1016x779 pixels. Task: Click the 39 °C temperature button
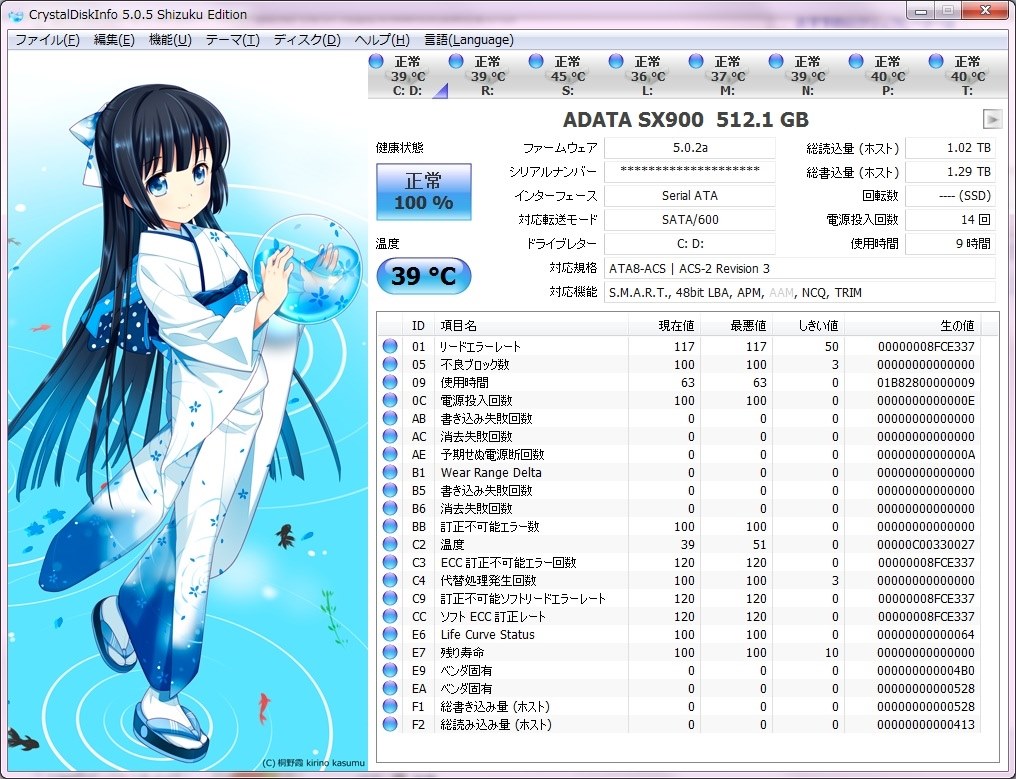tap(424, 276)
